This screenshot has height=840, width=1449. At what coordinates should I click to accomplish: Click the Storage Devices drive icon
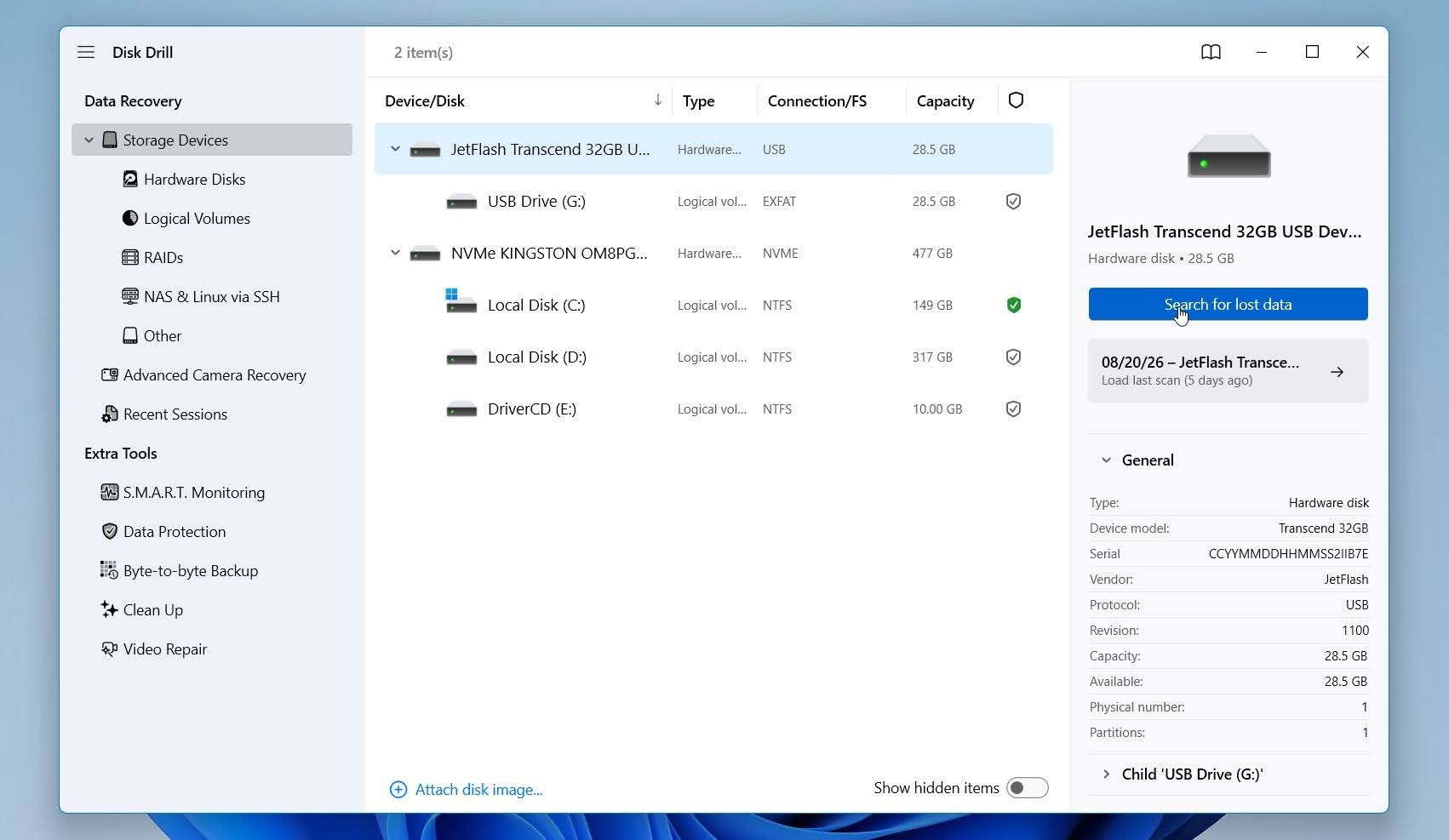(110, 140)
